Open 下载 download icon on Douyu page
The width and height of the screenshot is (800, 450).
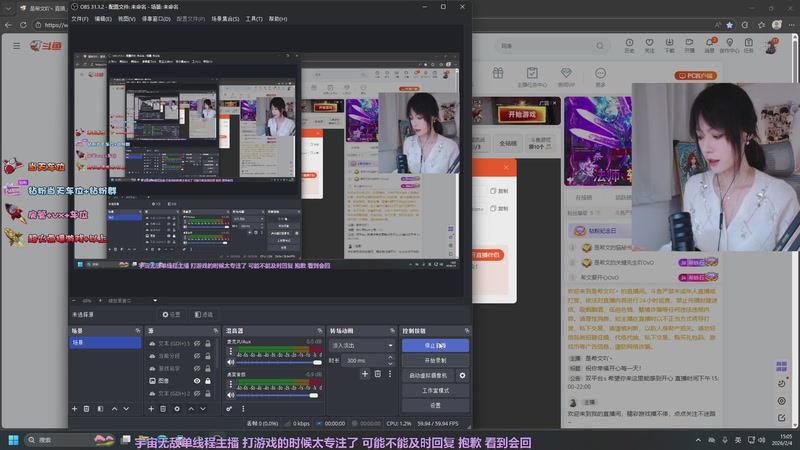[669, 45]
